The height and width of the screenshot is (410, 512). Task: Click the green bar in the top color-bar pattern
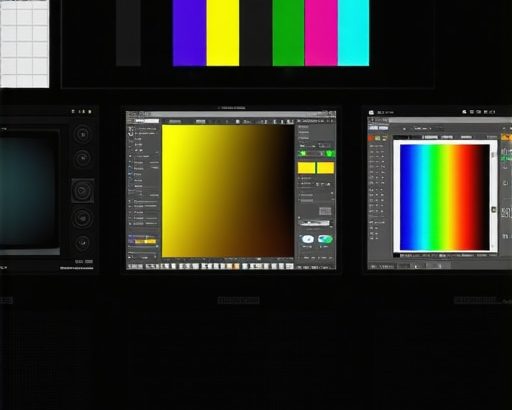click(x=288, y=33)
